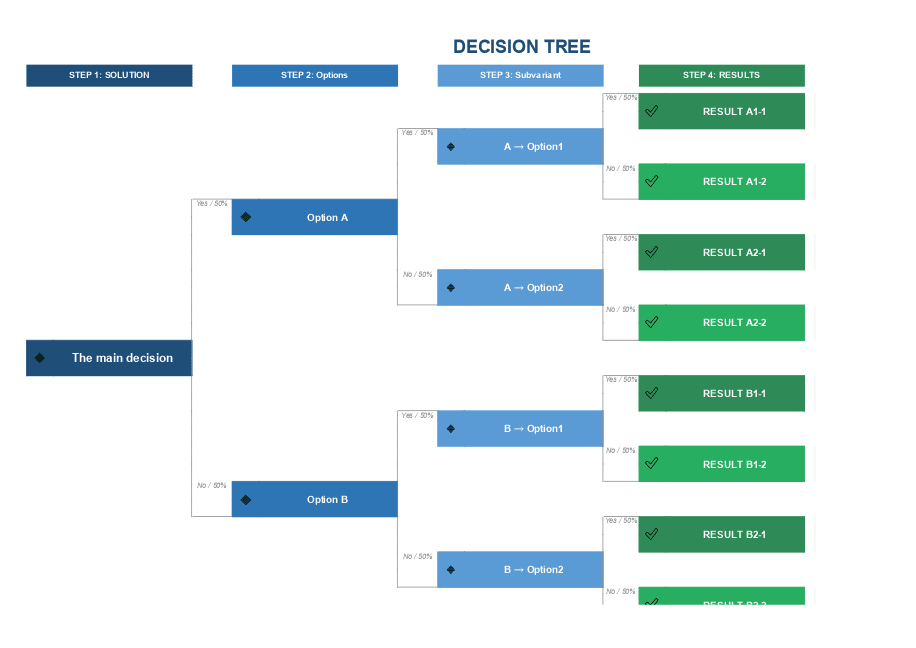Click the STEP 4: RESULTS header
The width and height of the screenshot is (916, 648).
point(721,75)
